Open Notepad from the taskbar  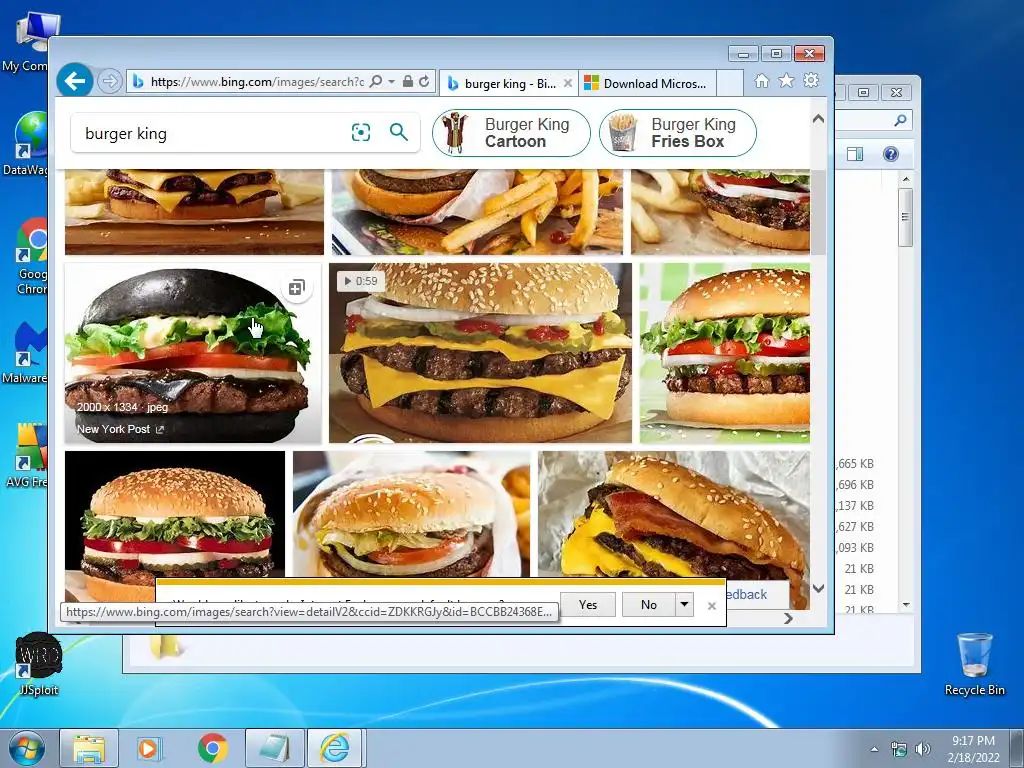tap(275, 748)
